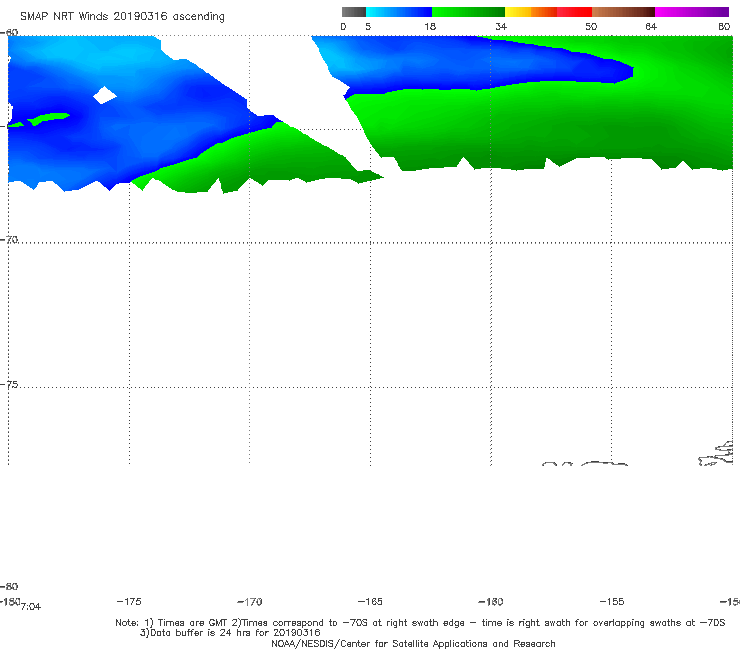Click the coastline outline at the map's lower right

click(716, 454)
